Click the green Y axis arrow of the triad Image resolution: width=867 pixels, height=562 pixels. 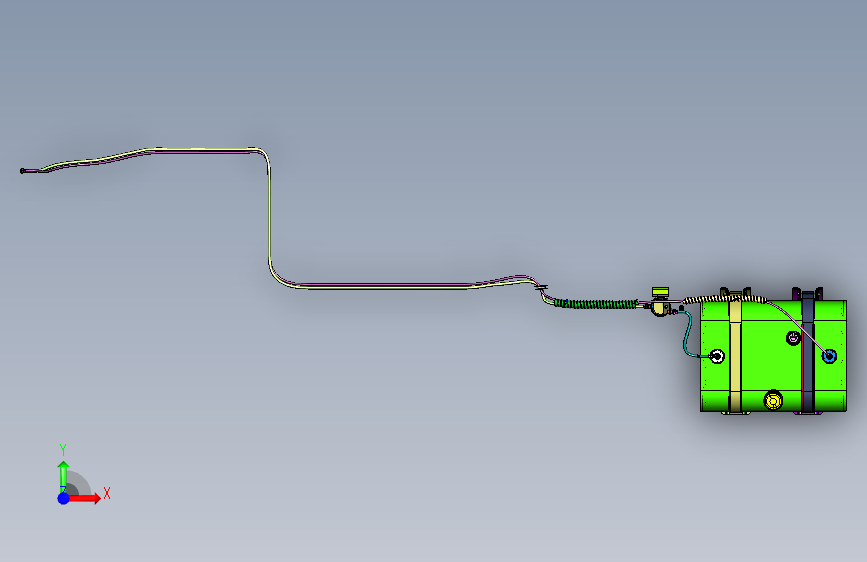[x=63, y=476]
